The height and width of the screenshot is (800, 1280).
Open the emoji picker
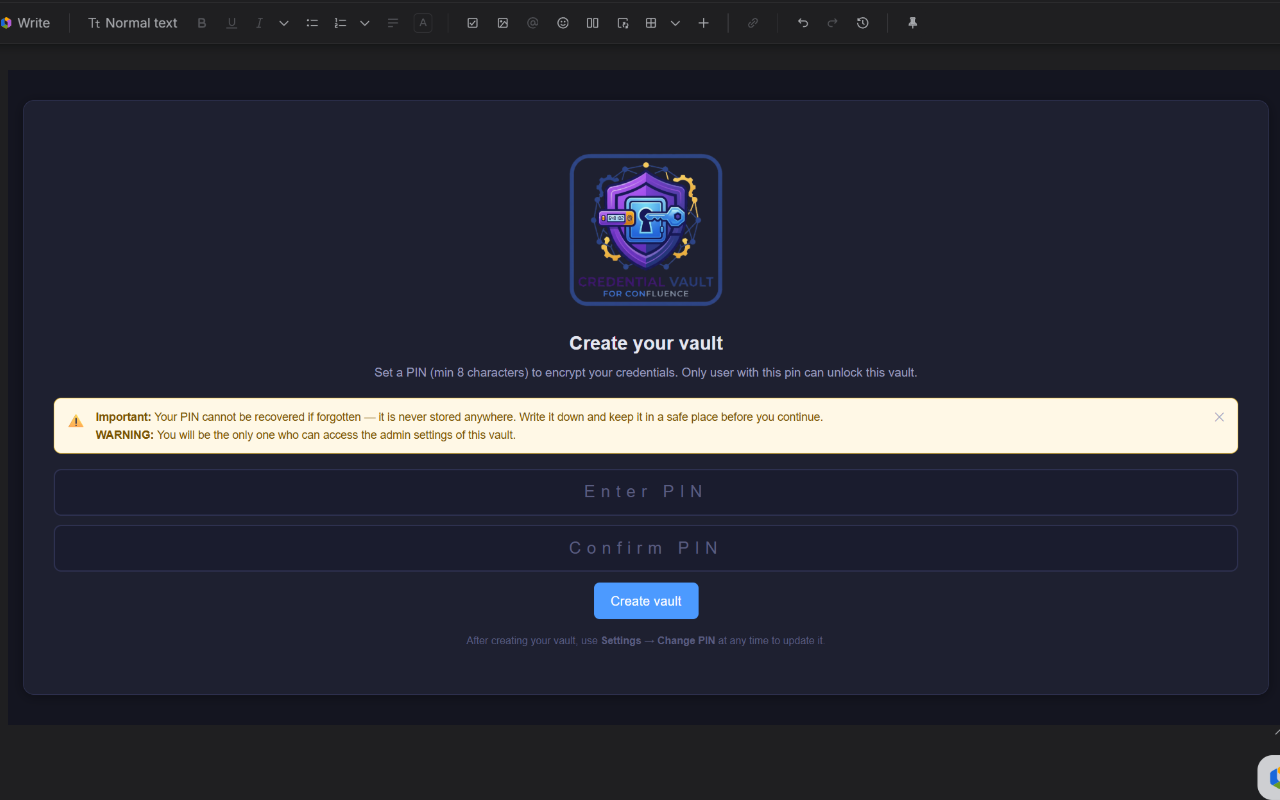coord(563,23)
